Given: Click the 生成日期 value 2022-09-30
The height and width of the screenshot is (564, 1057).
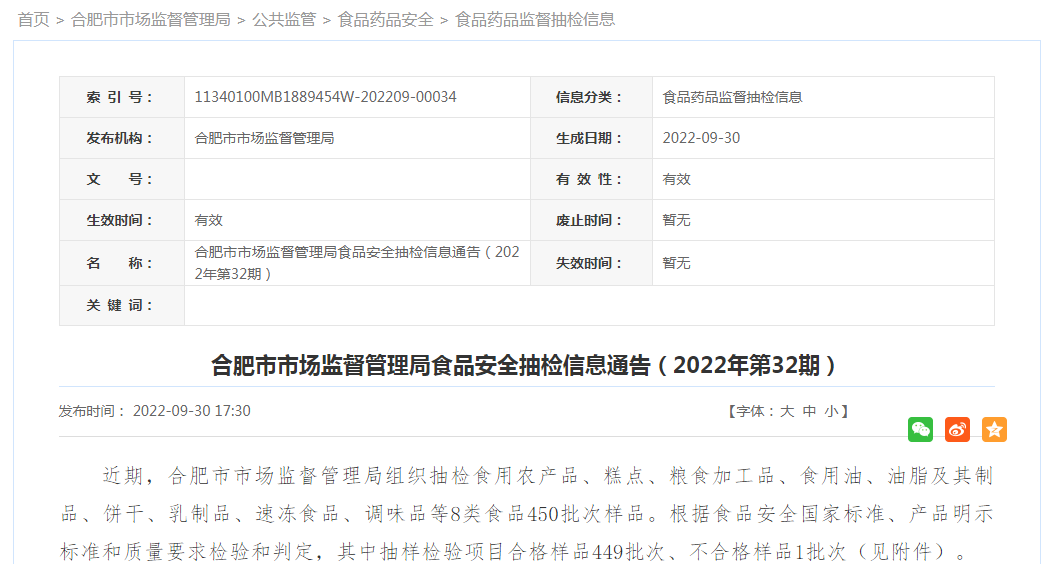Looking at the screenshot, I should [701, 138].
